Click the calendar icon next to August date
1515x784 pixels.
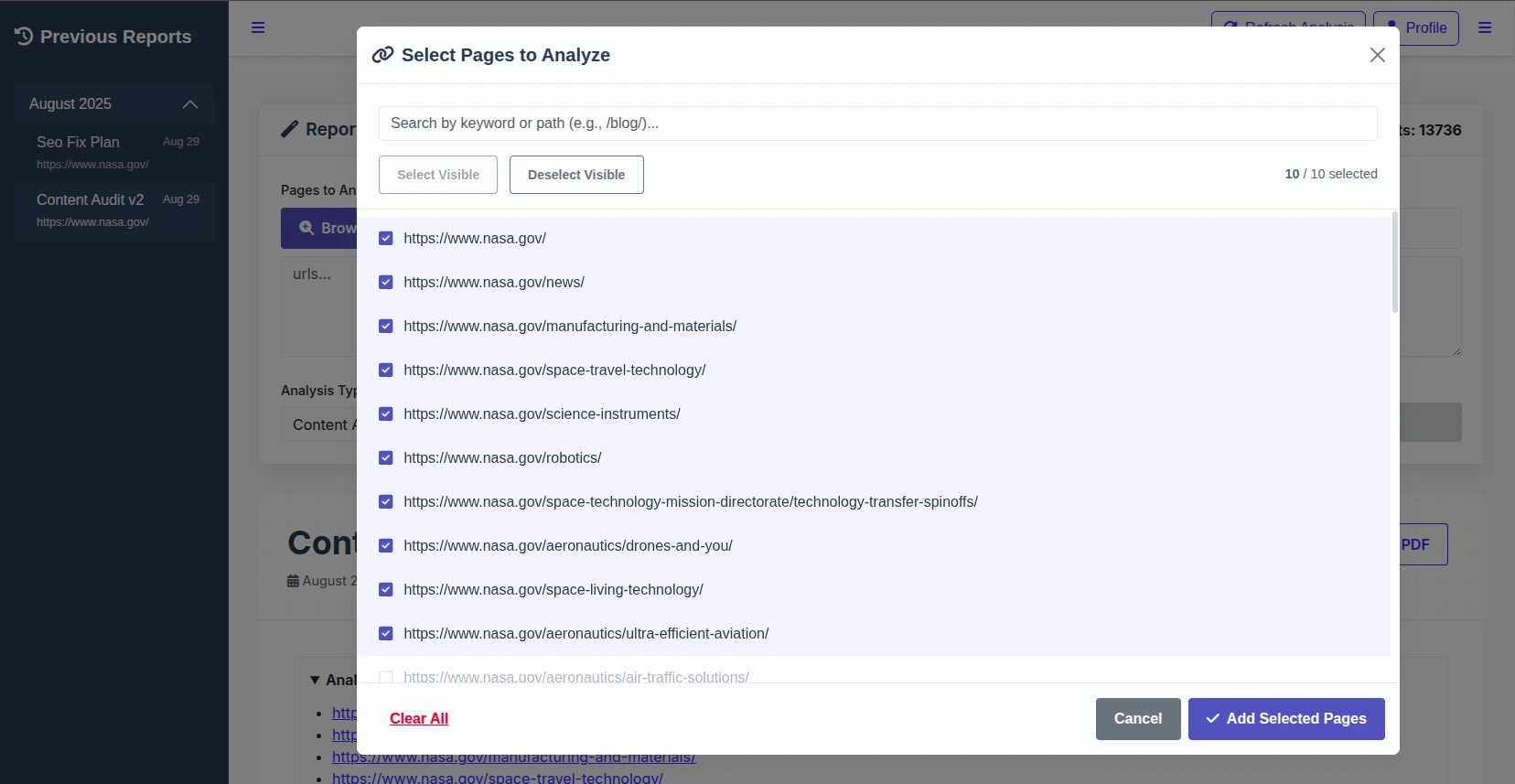(293, 581)
